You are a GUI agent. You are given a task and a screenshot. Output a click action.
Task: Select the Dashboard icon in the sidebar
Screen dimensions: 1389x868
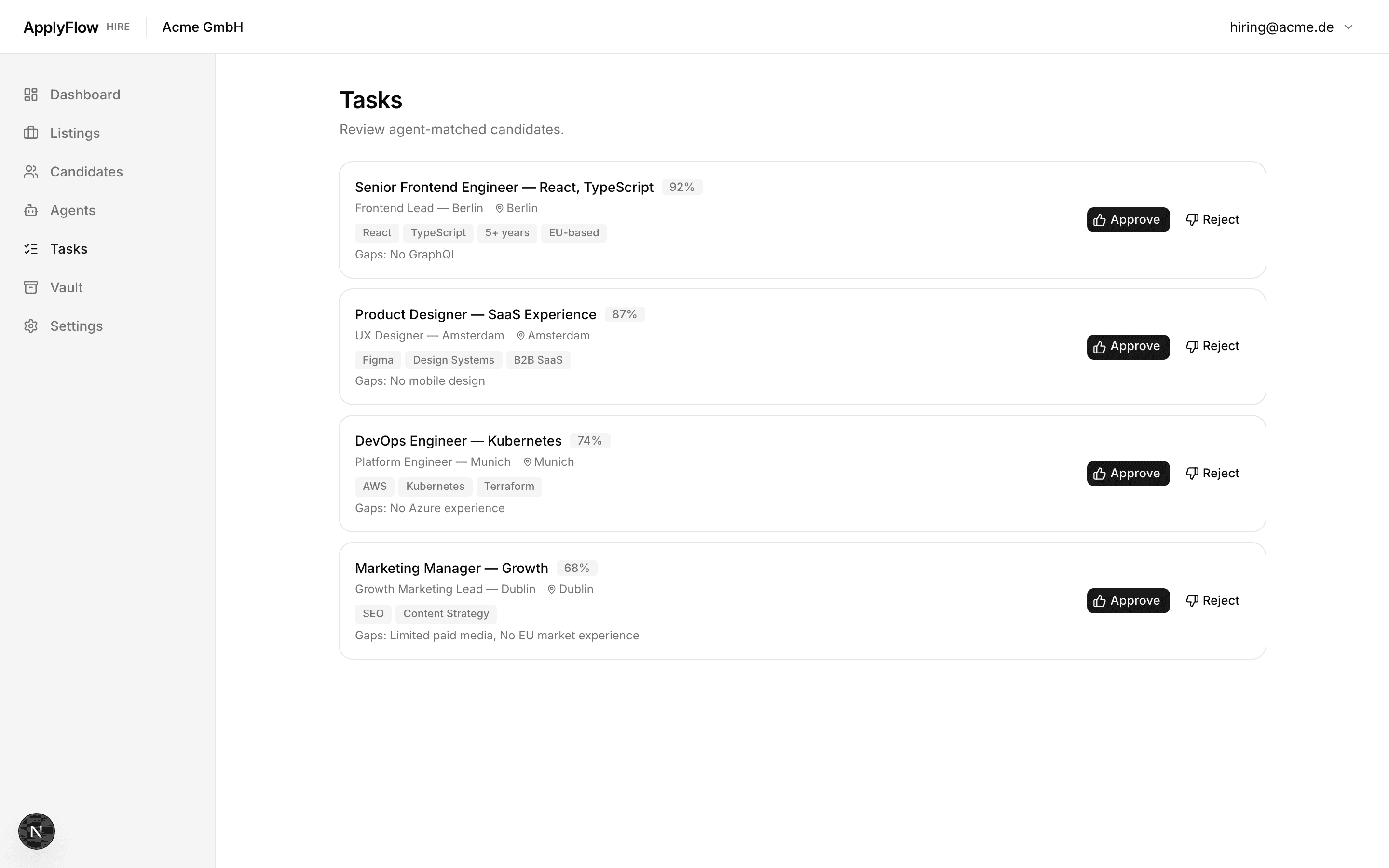(x=31, y=94)
